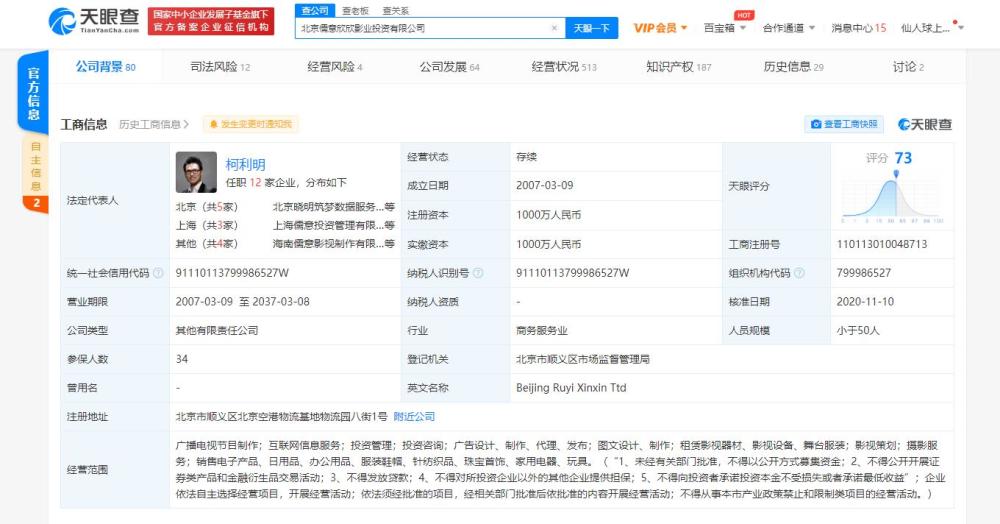Click the 纳税人识别号 help icon
Viewport: 1000px width, 524px height.
point(478,273)
